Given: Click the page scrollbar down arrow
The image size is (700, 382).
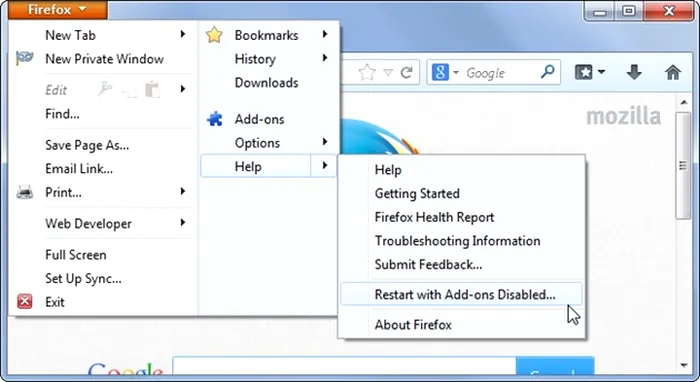Looking at the screenshot, I should [x=683, y=365].
